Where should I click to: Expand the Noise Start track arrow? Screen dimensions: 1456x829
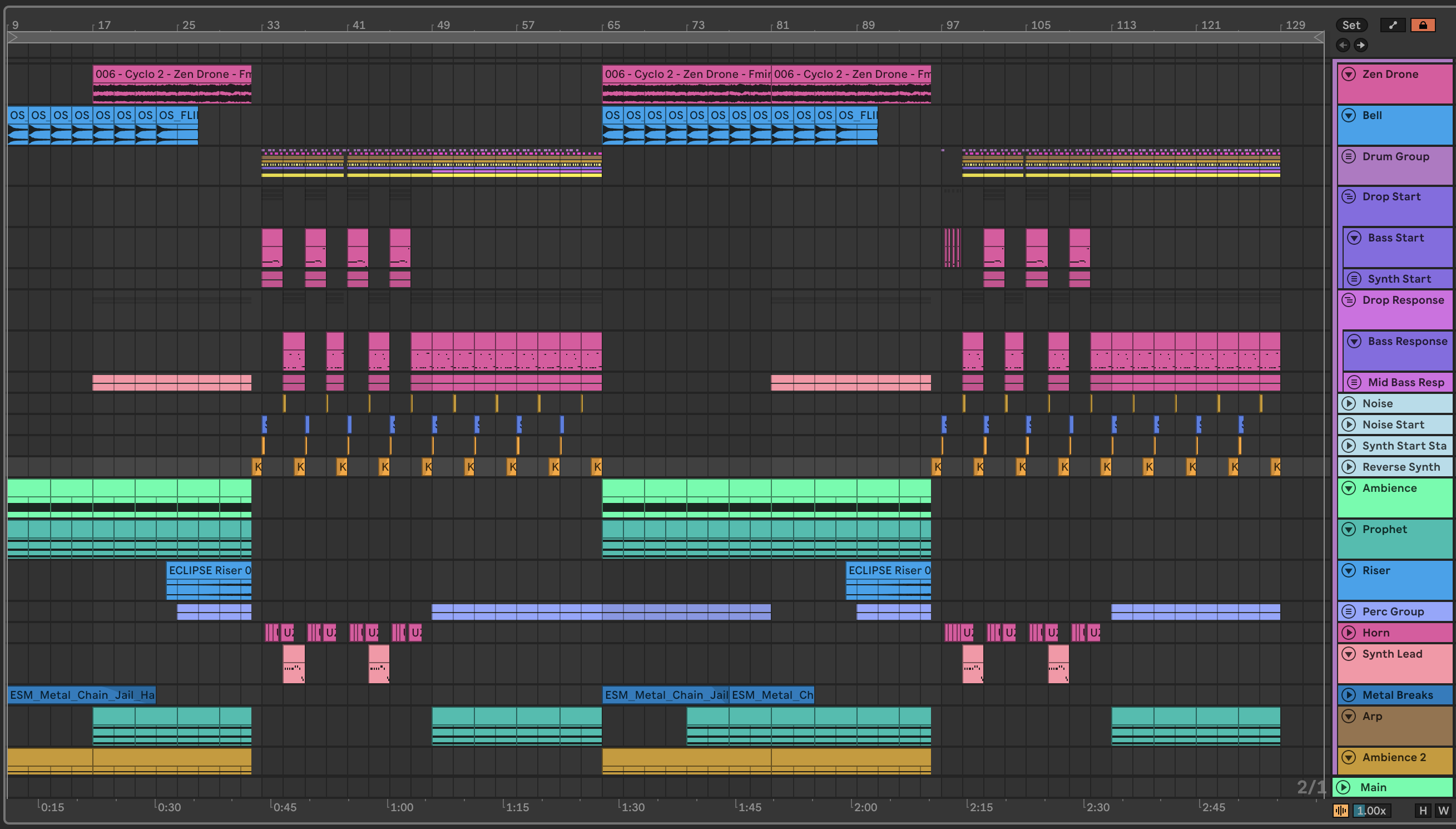tap(1349, 425)
